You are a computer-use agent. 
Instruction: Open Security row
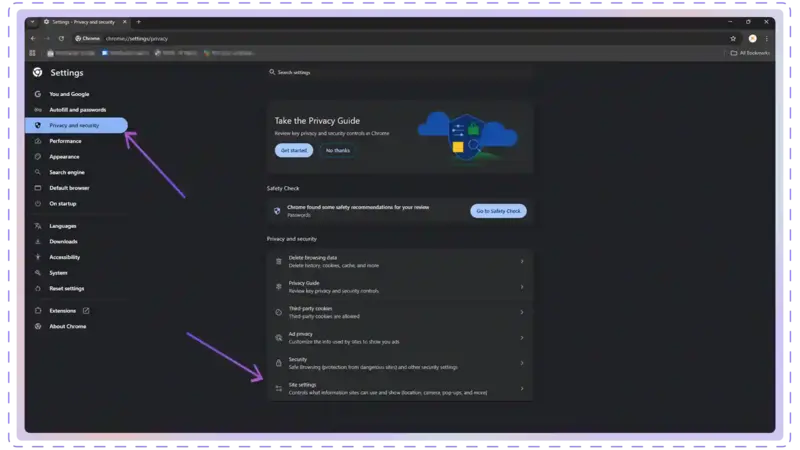pos(400,363)
